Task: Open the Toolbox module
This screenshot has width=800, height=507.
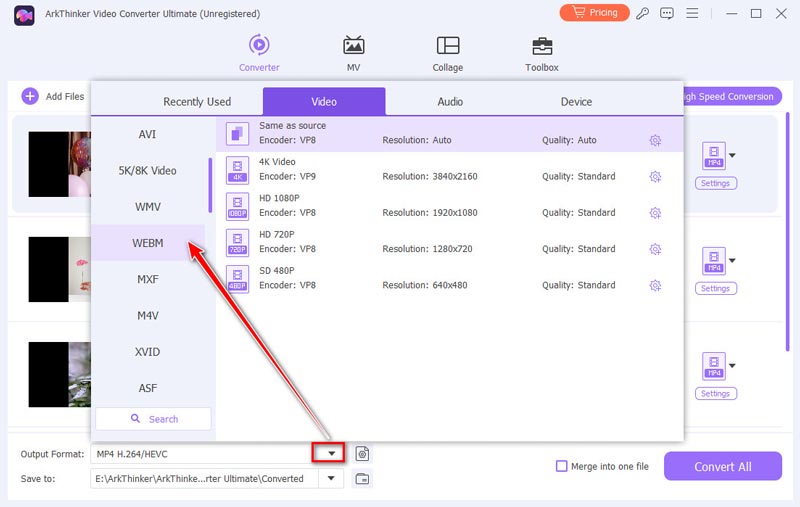Action: (x=542, y=53)
